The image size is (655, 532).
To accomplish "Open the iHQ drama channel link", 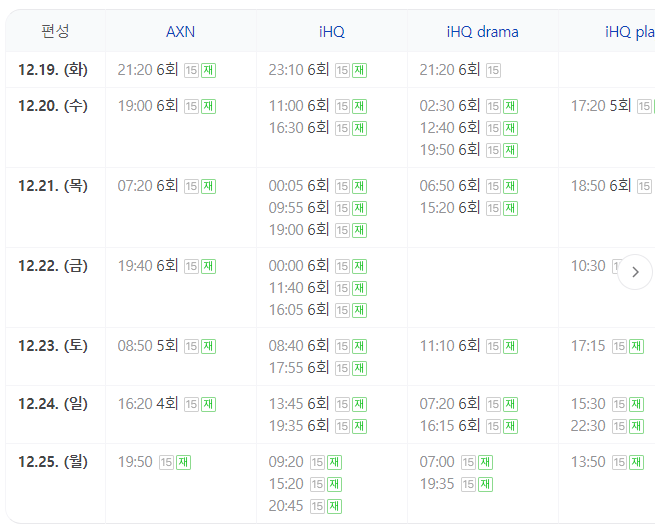I will 482,32.
